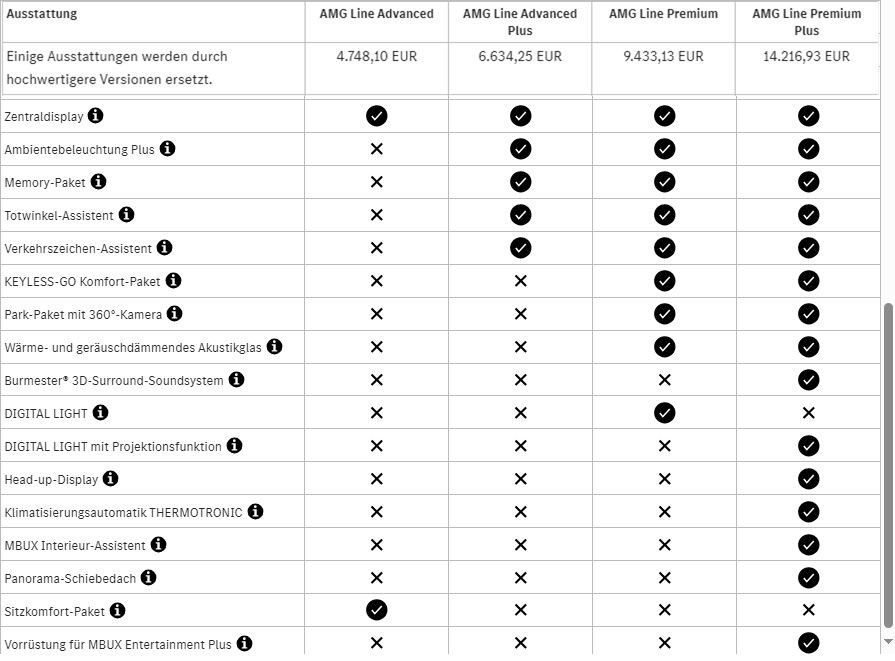Select the AMG Line Advanced column header

(x=376, y=14)
